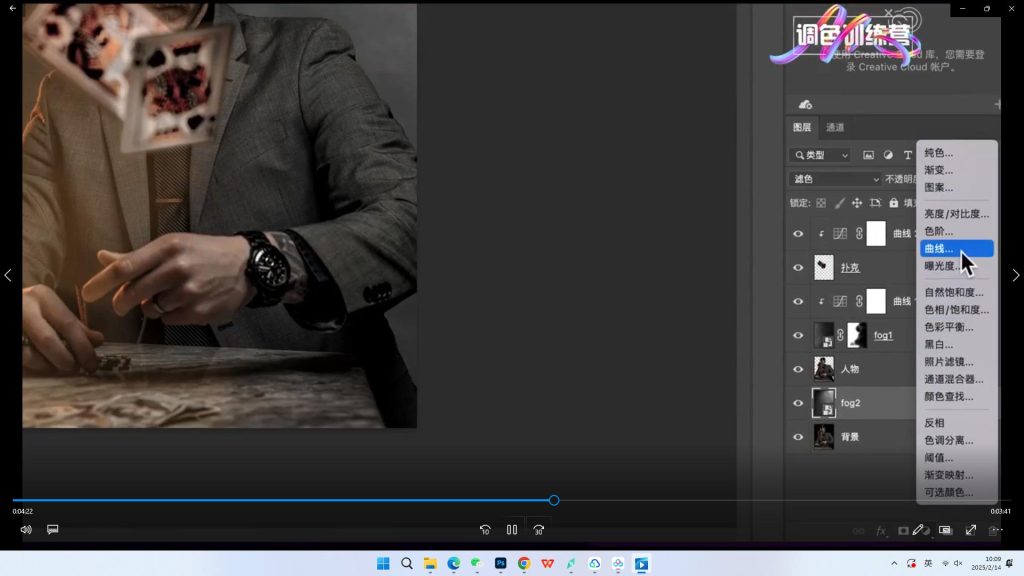This screenshot has height=576, width=1024.
Task: Show hidden system tray icons chevron
Action: tap(894, 564)
